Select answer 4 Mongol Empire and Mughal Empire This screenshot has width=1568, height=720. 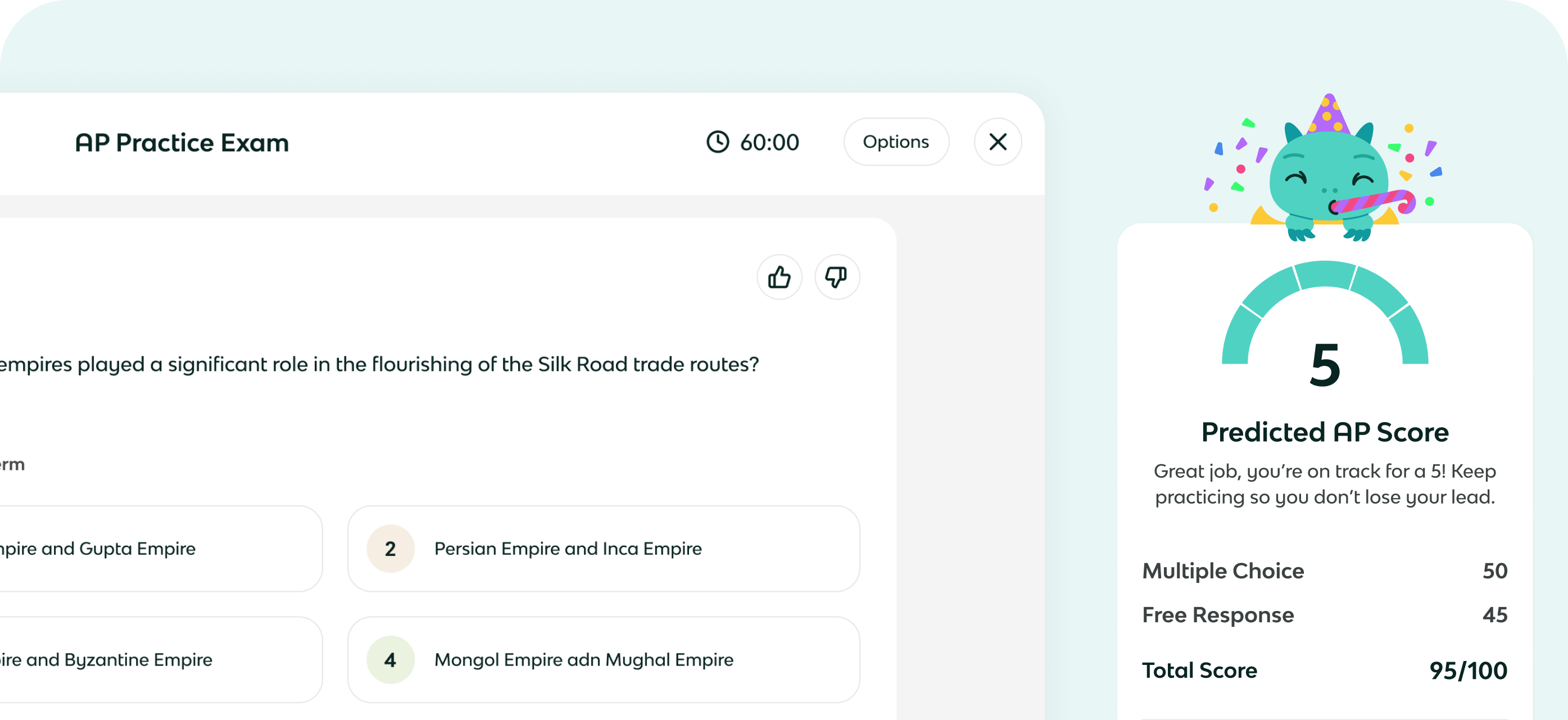[x=602, y=660]
